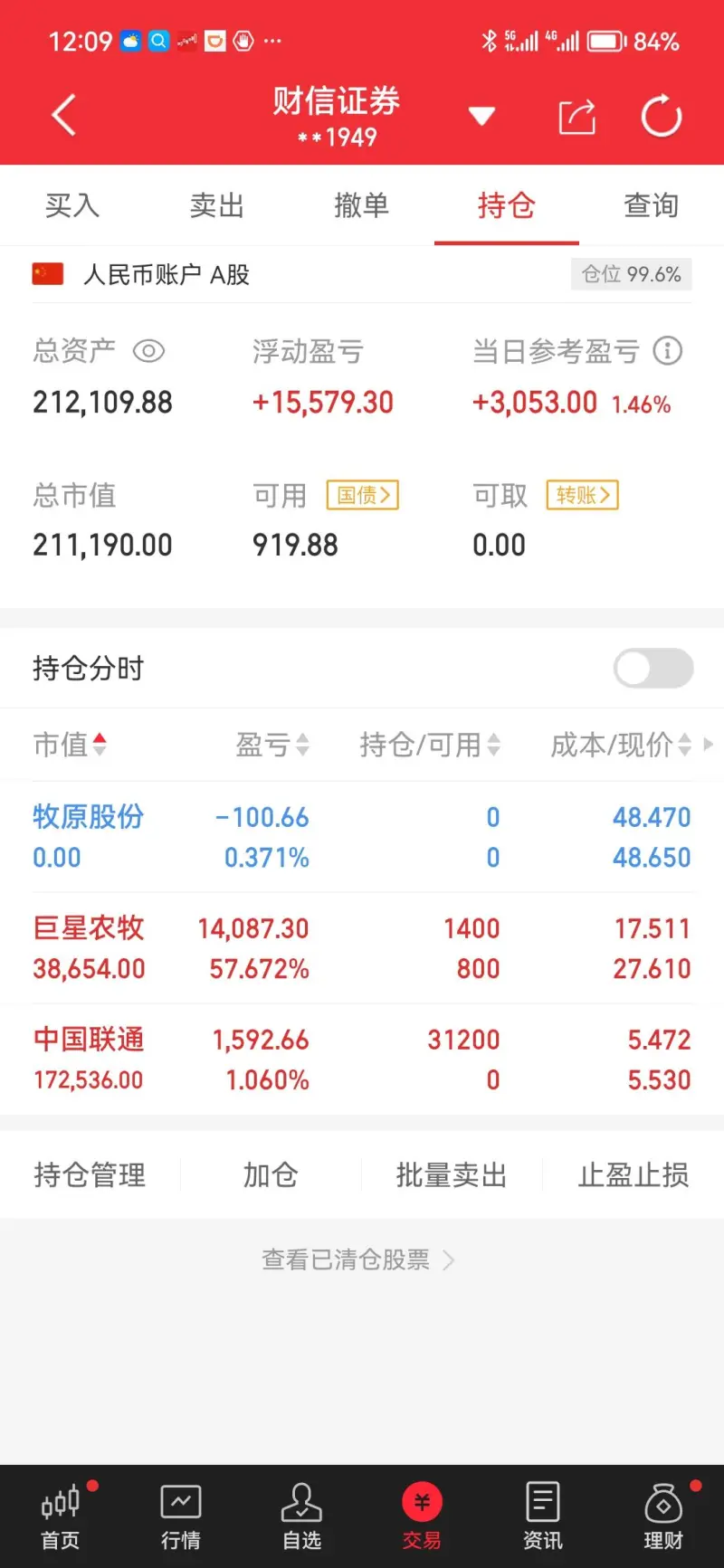Expand more columns with right arrow
Image resolution: width=724 pixels, height=1568 pixels.
709,744
